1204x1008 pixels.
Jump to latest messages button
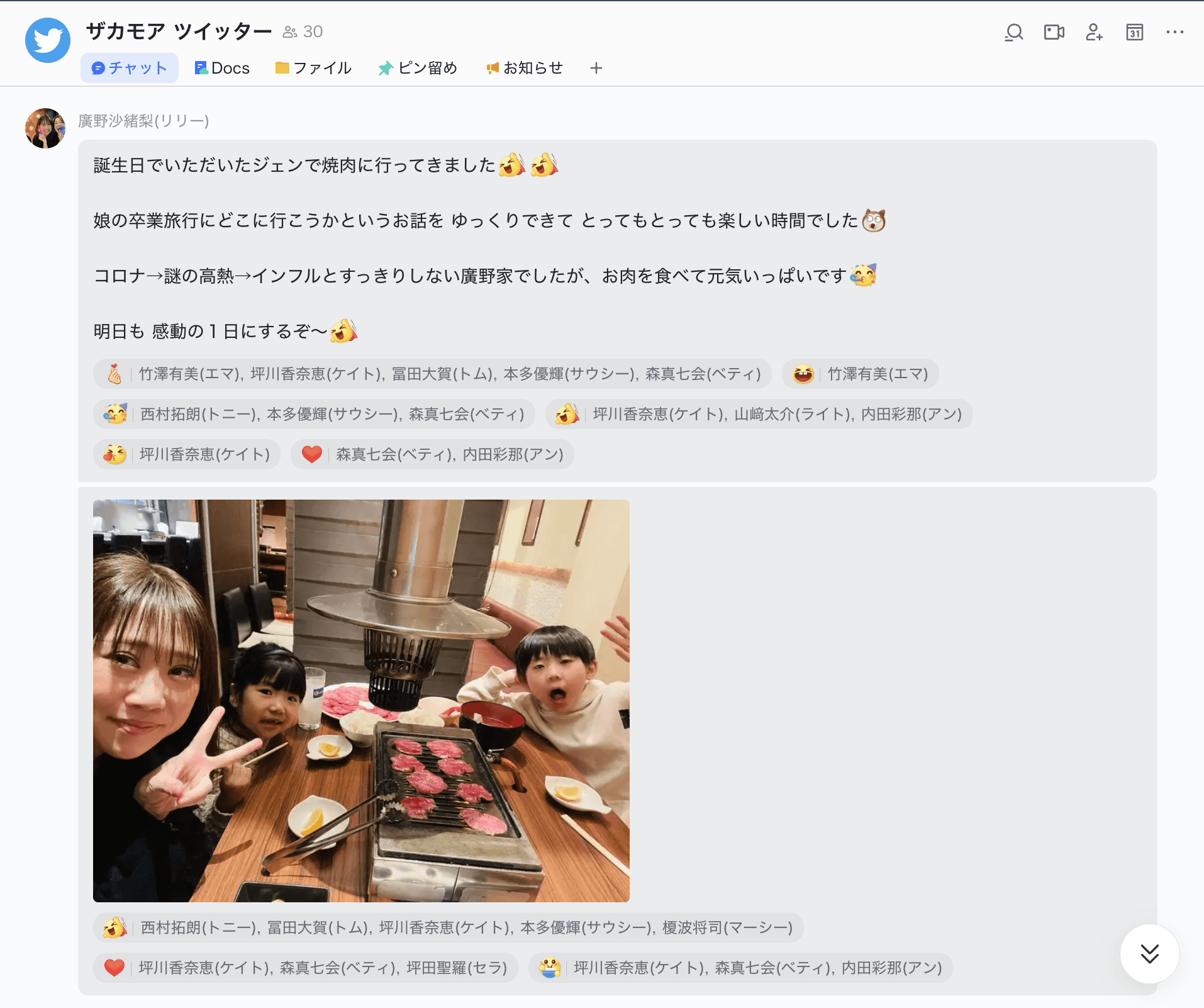(x=1150, y=954)
